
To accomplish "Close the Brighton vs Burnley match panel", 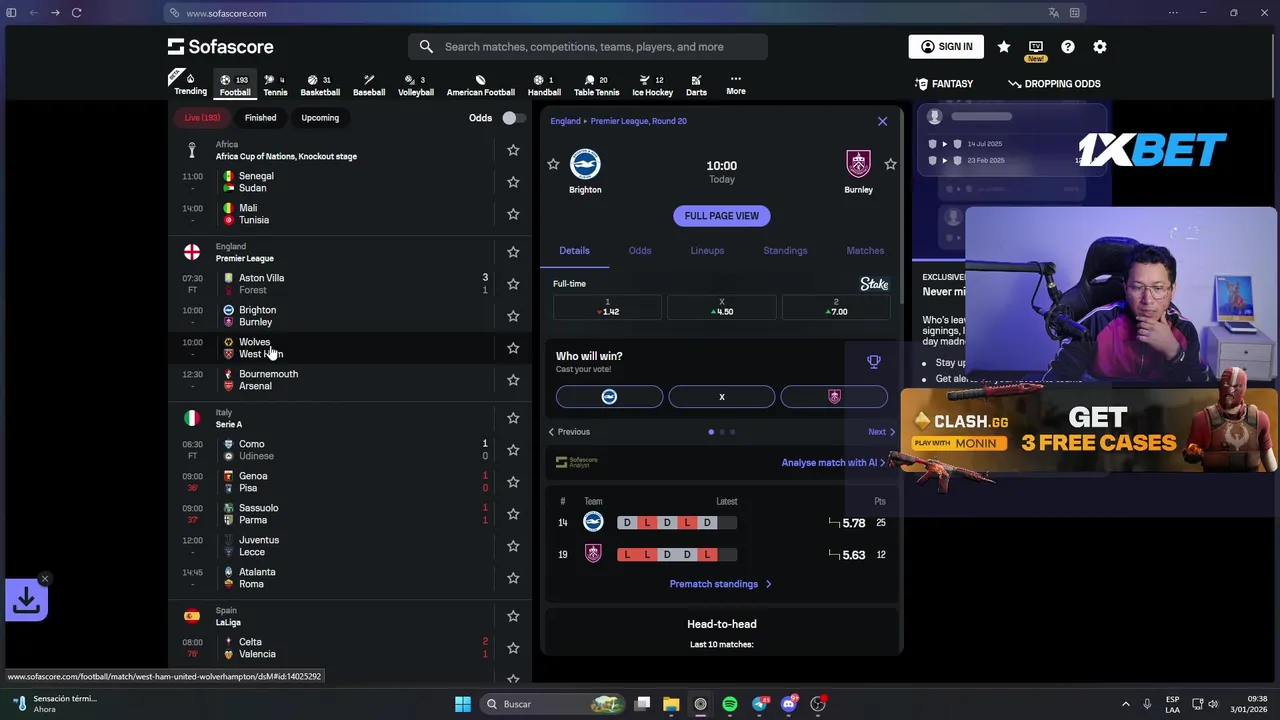I will pos(882,121).
